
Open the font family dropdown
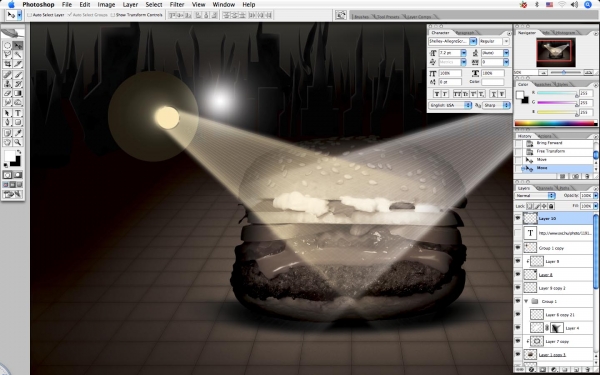pos(473,41)
